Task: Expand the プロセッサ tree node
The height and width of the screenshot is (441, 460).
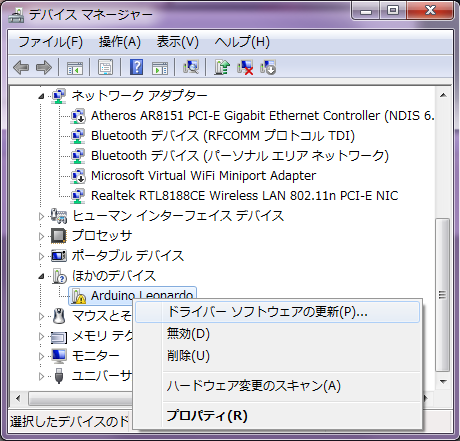Action: coord(41,236)
